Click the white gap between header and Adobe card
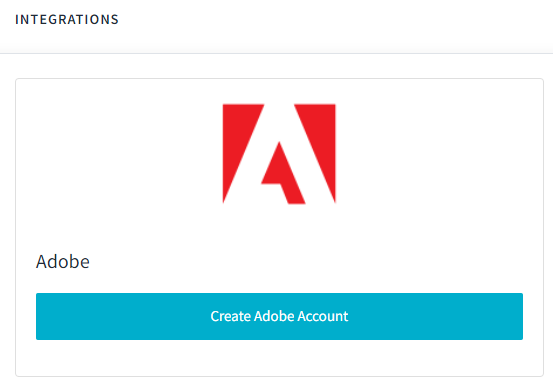Screen dimensions: 553x387 point(279,66)
